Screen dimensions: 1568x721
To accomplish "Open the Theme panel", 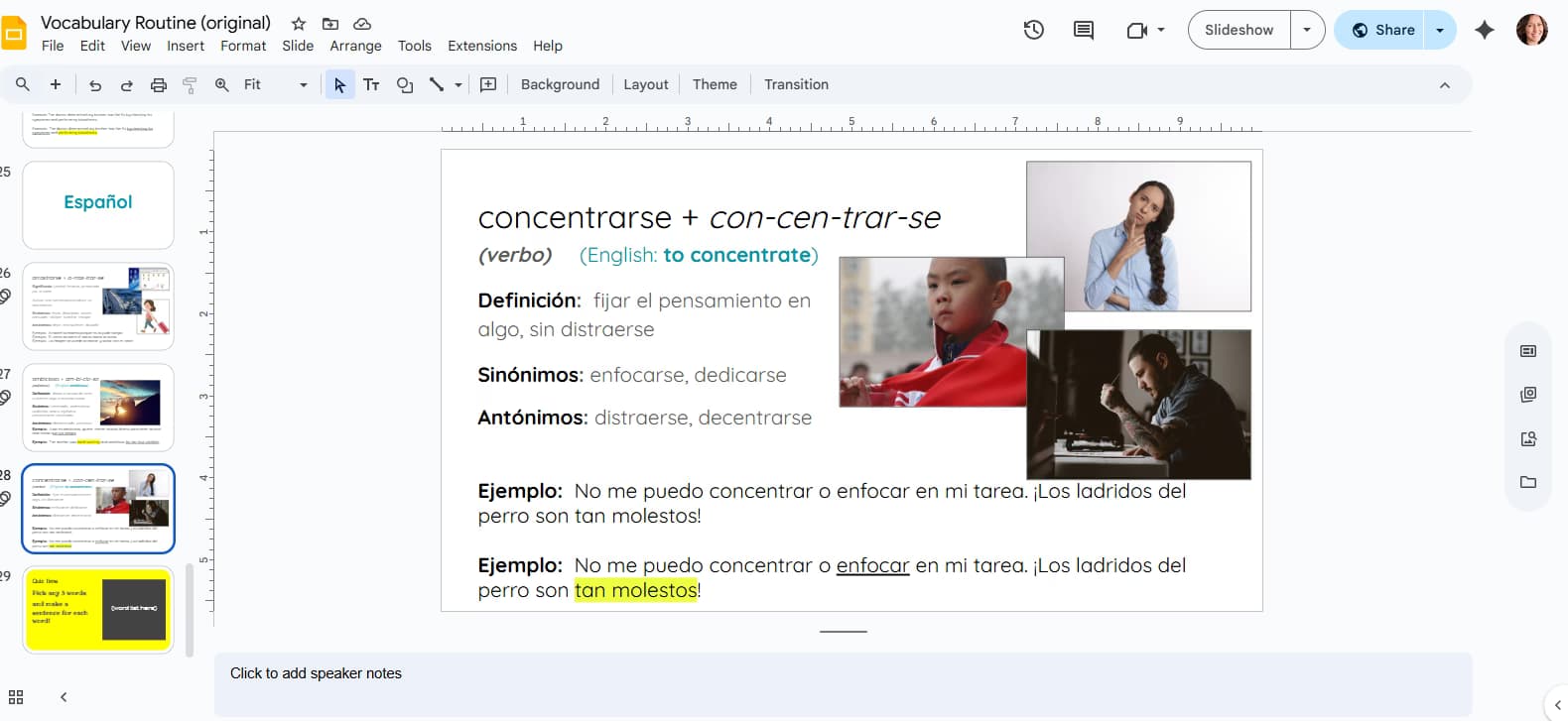I will [715, 85].
